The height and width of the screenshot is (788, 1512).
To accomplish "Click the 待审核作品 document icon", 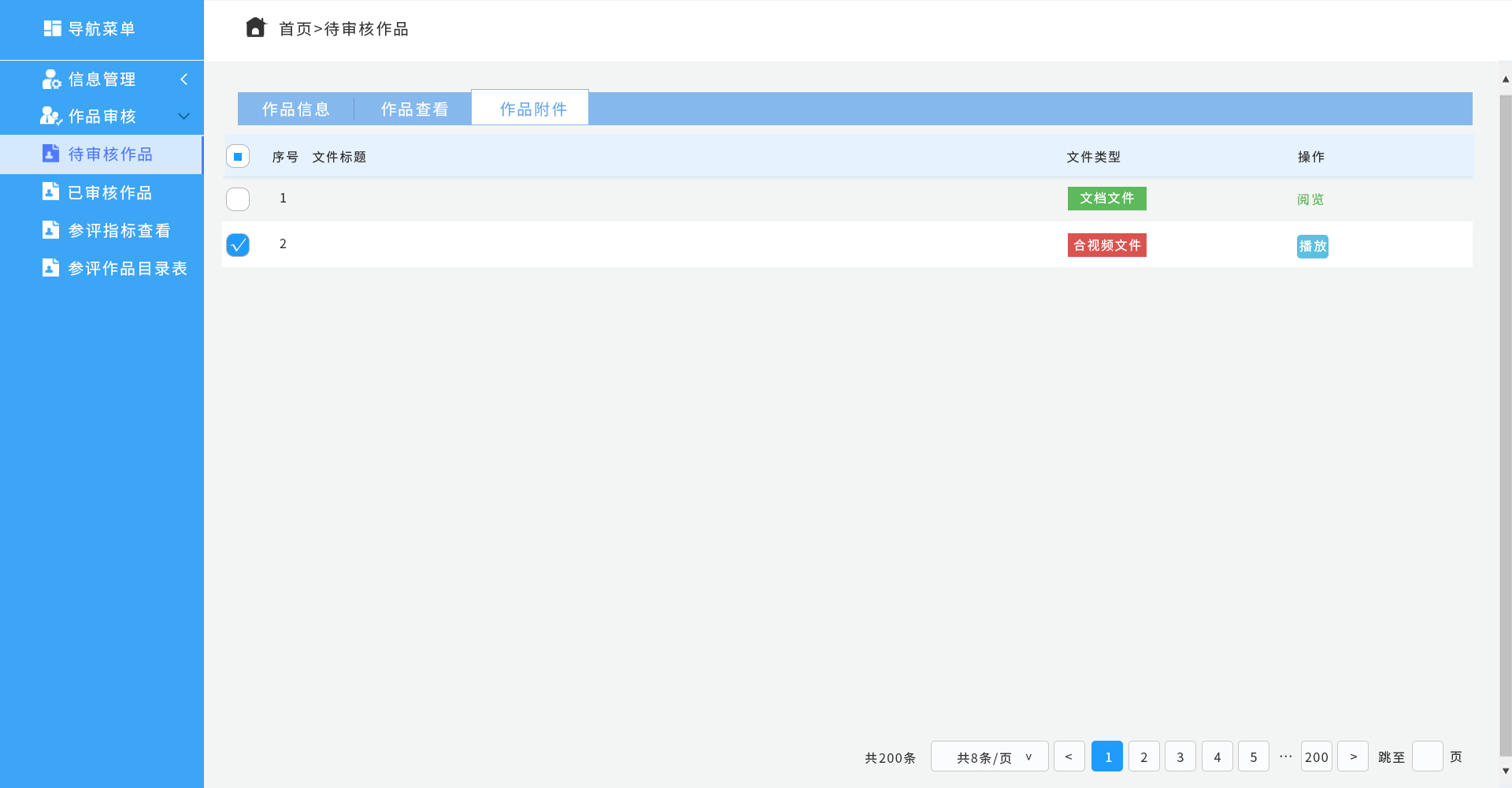I will click(50, 154).
